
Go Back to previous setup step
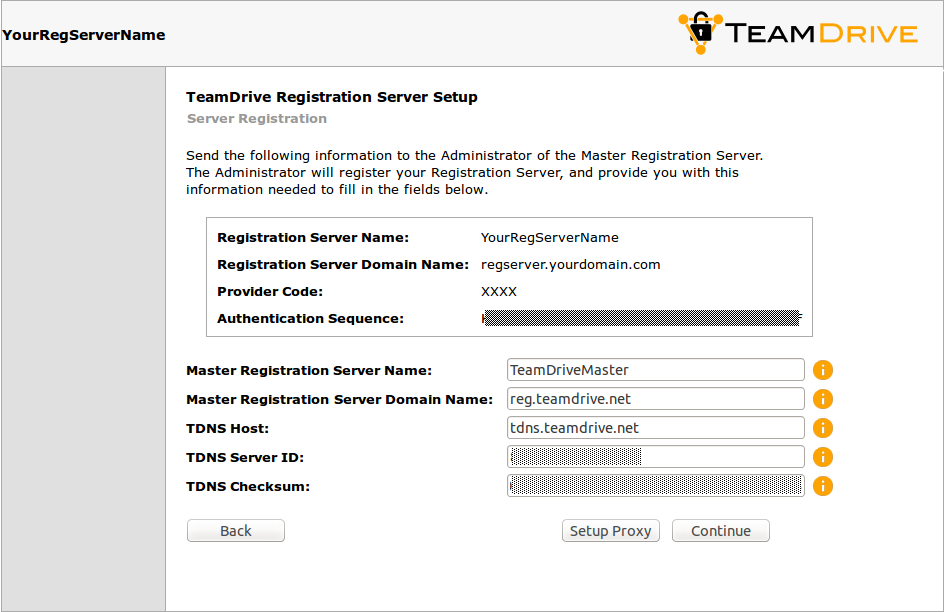pos(236,531)
